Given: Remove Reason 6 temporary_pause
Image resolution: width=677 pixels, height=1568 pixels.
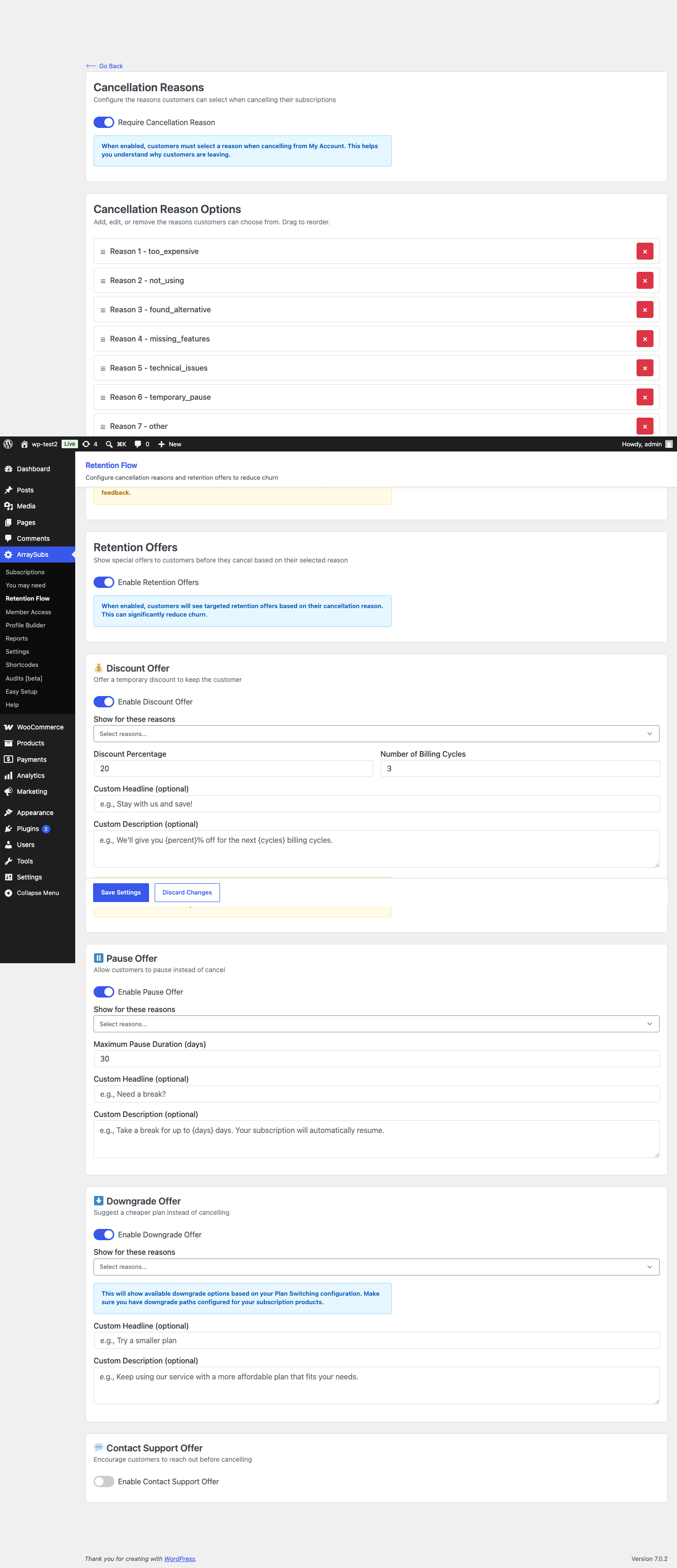Looking at the screenshot, I should pyautogui.click(x=645, y=397).
